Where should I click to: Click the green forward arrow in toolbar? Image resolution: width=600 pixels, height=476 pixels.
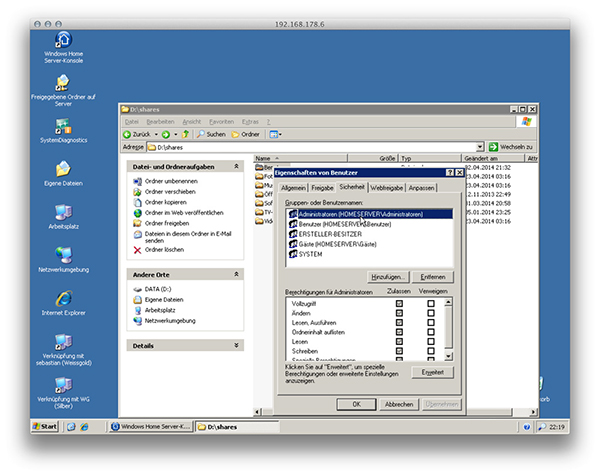[166, 134]
